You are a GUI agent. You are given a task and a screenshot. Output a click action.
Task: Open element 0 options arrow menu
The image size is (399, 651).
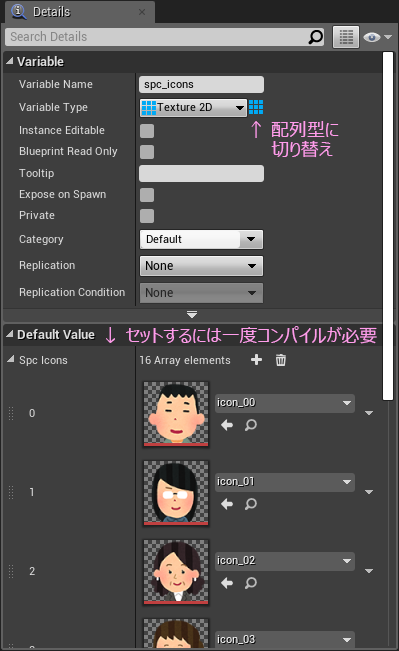click(369, 413)
